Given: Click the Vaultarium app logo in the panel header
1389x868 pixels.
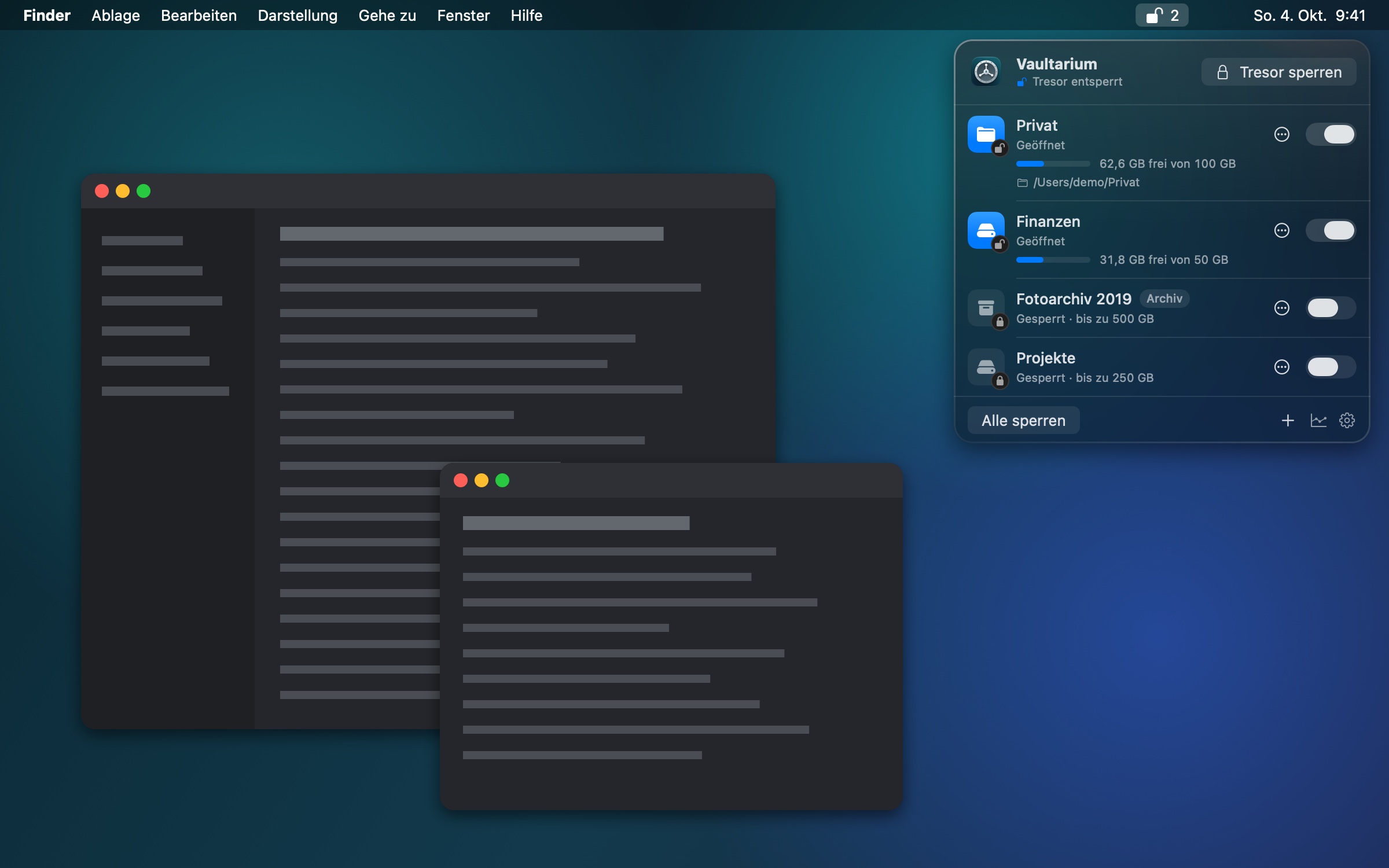Looking at the screenshot, I should click(986, 72).
